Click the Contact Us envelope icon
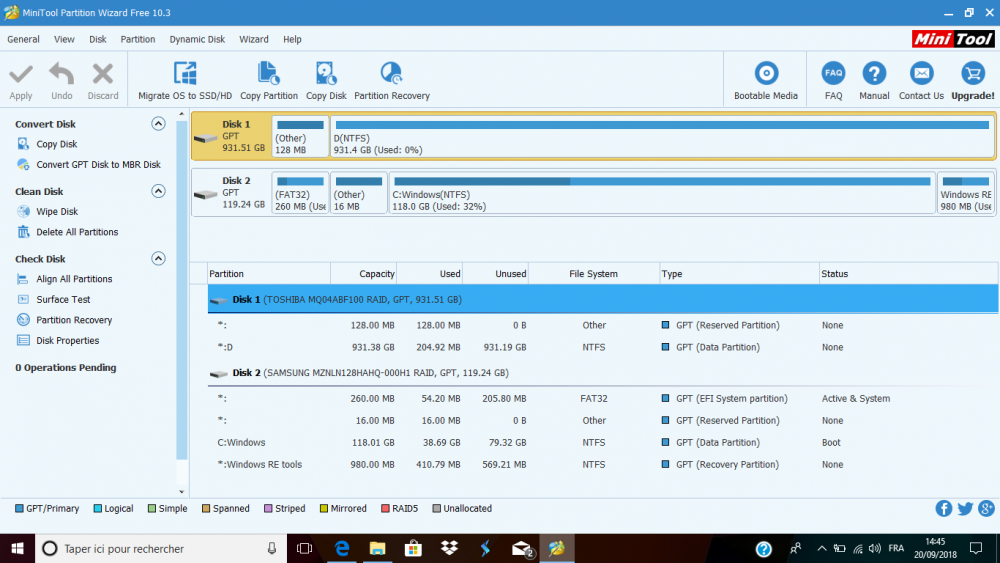1000x563 pixels. tap(921, 74)
